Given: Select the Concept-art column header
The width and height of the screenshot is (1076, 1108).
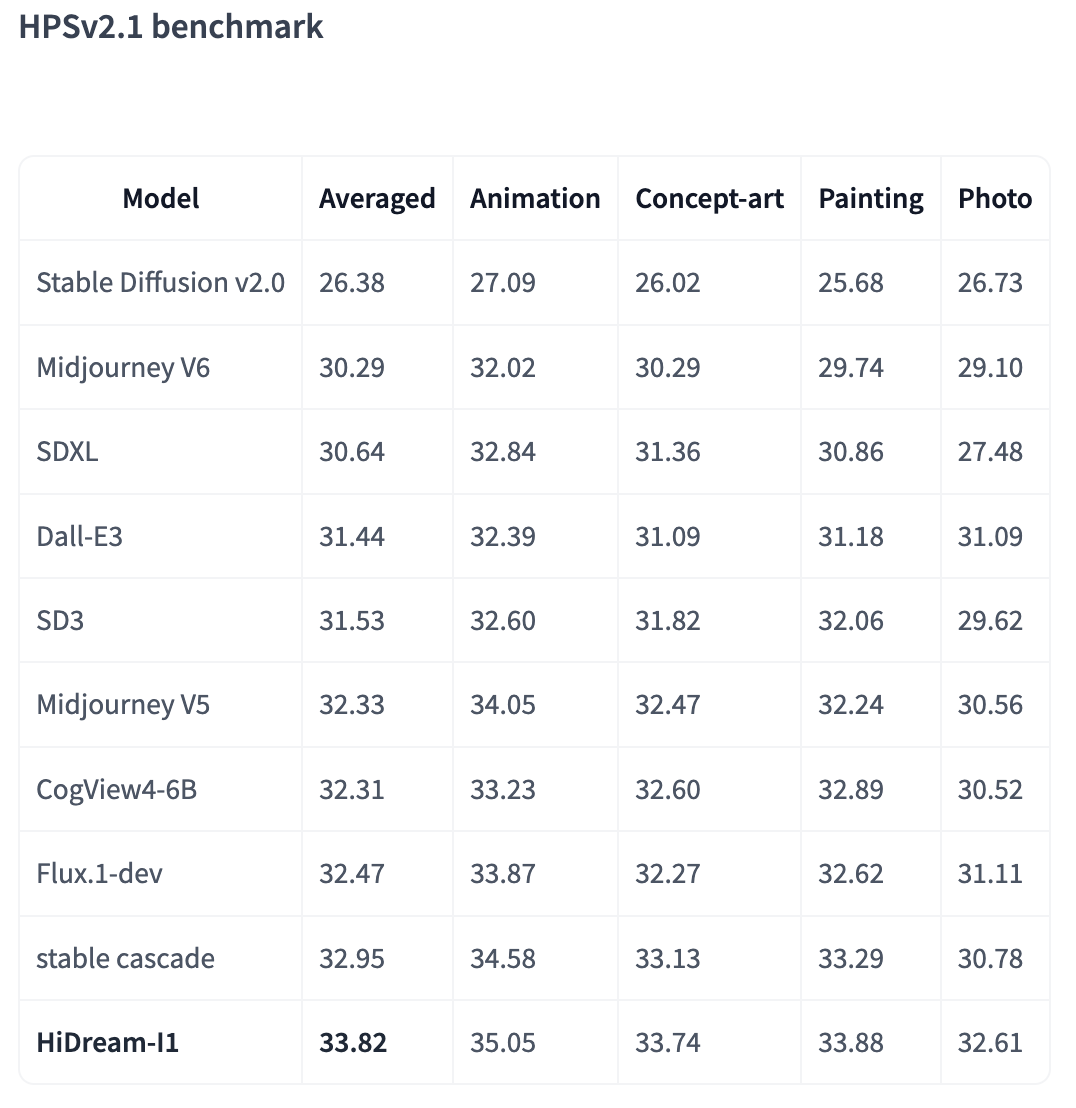Looking at the screenshot, I should [x=709, y=198].
